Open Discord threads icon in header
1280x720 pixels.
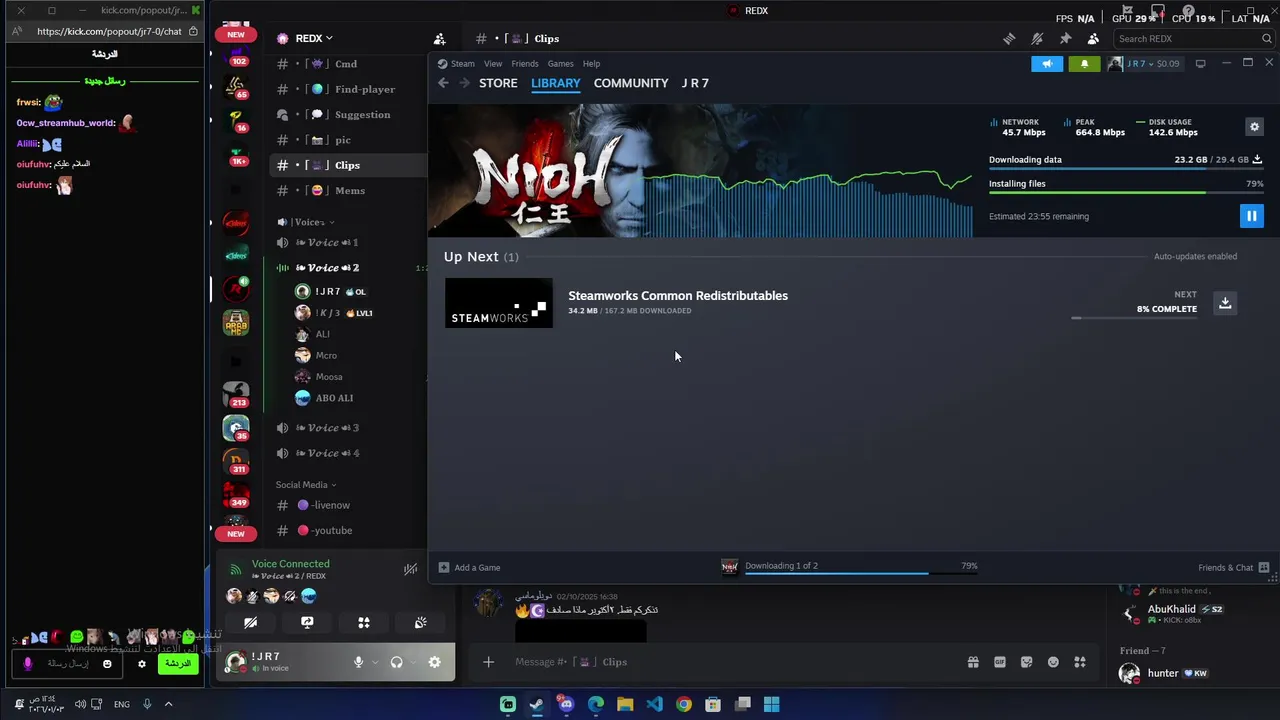click(x=1009, y=39)
